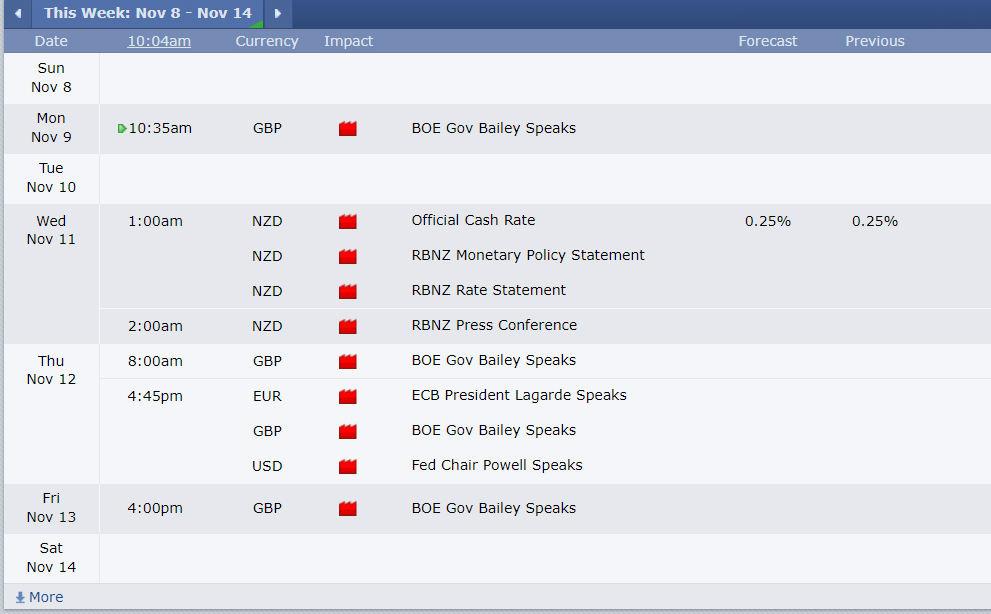
Task: Go to the previous week arrow
Action: (18, 13)
